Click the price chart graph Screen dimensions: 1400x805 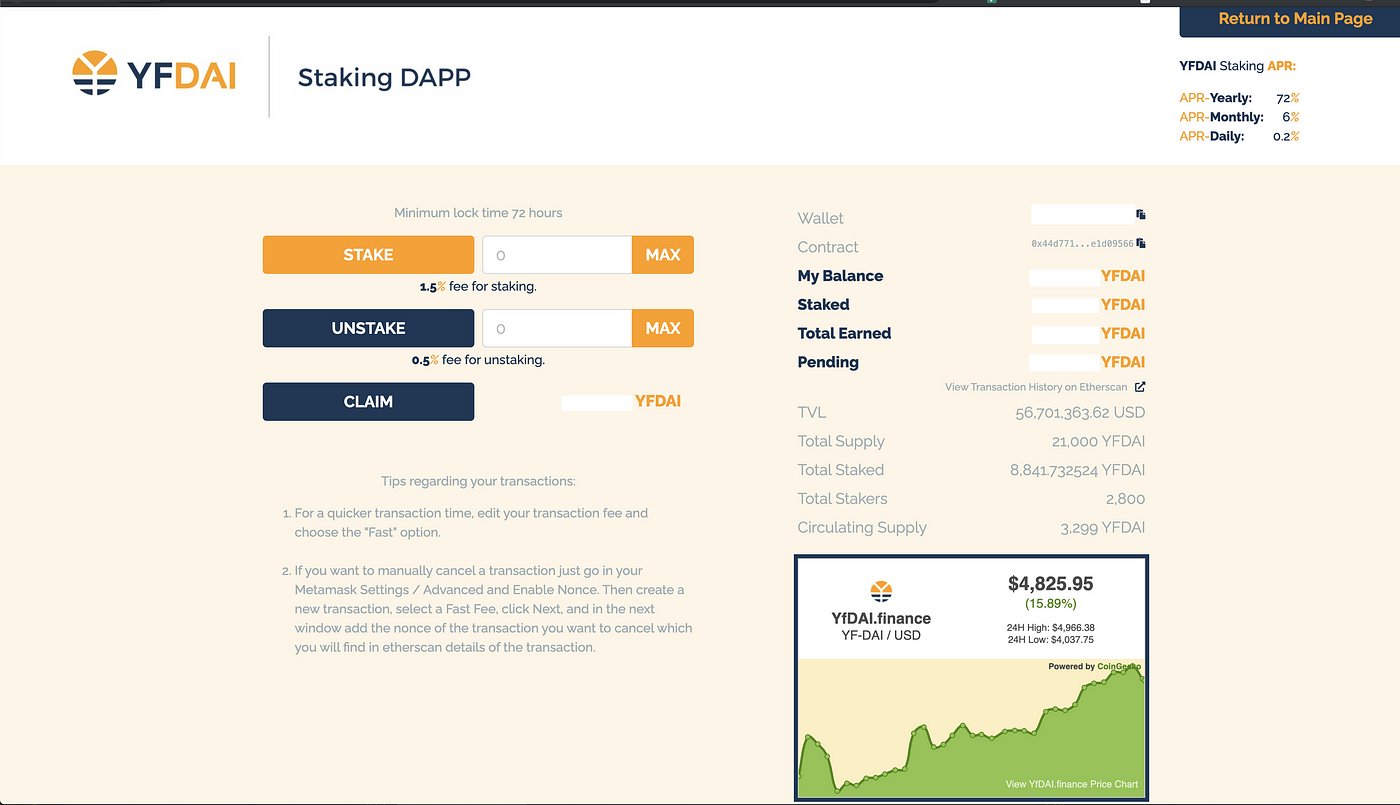(x=971, y=728)
